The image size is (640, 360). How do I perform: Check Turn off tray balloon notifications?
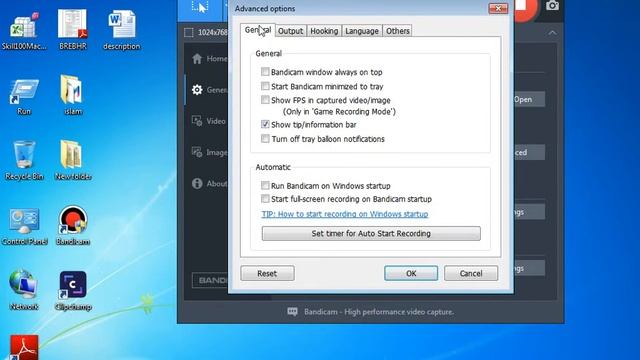265,139
